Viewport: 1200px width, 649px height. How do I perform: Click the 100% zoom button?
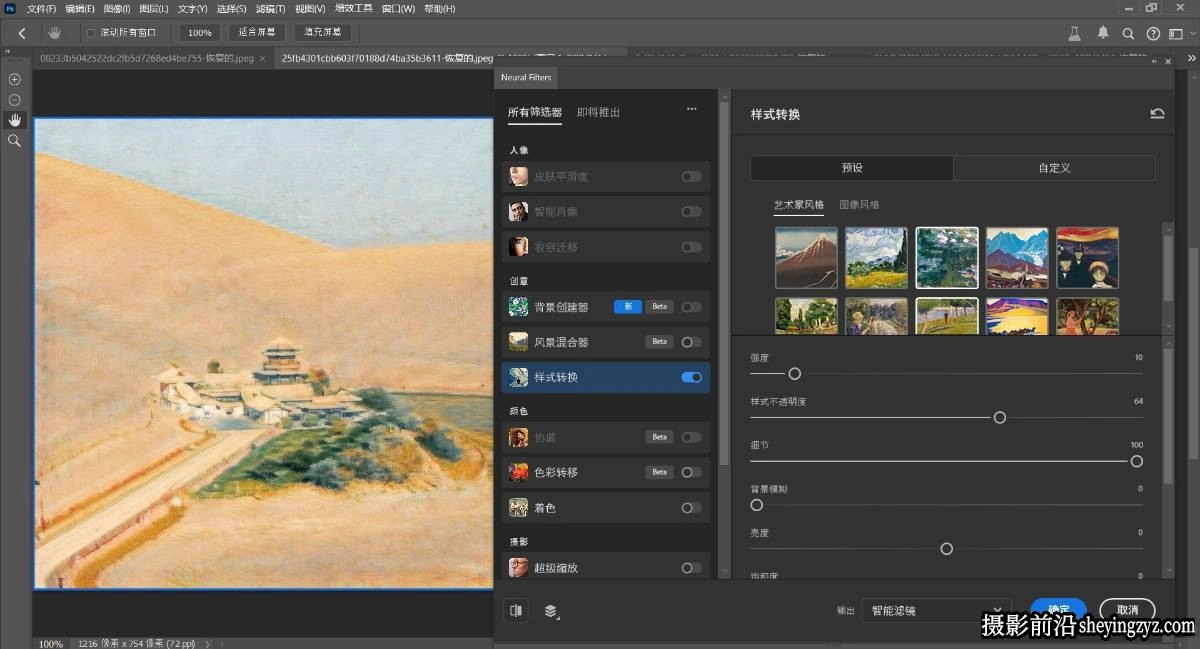[x=200, y=33]
